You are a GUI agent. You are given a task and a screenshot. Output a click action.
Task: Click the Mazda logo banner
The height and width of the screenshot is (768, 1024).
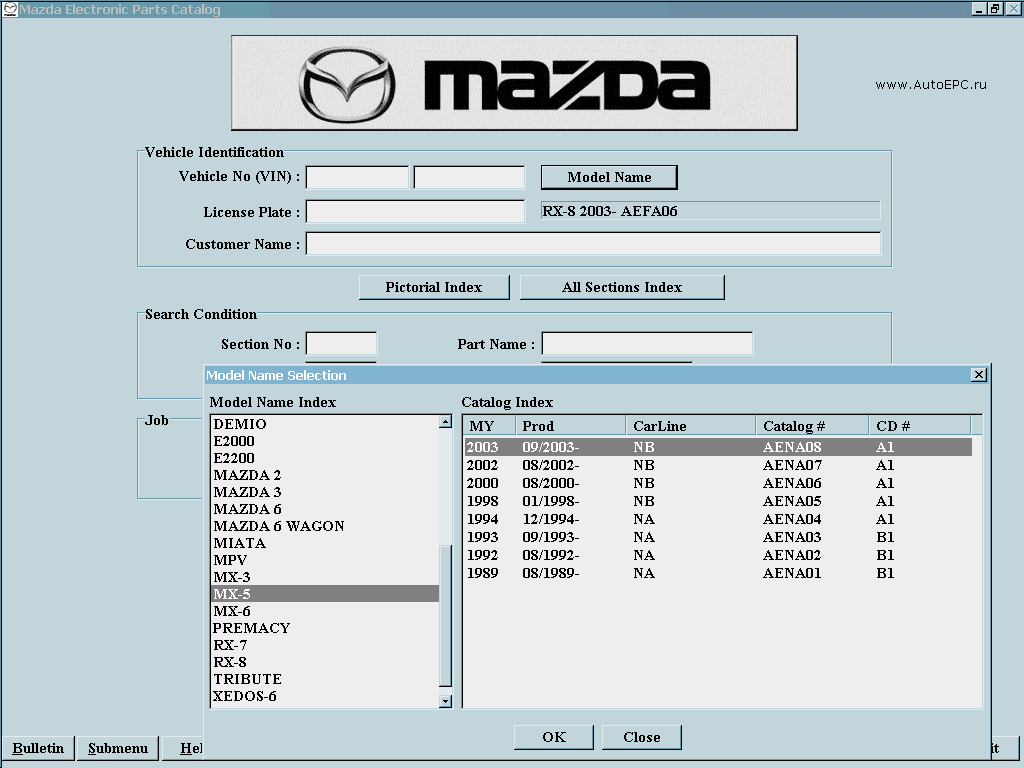pyautogui.click(x=514, y=83)
